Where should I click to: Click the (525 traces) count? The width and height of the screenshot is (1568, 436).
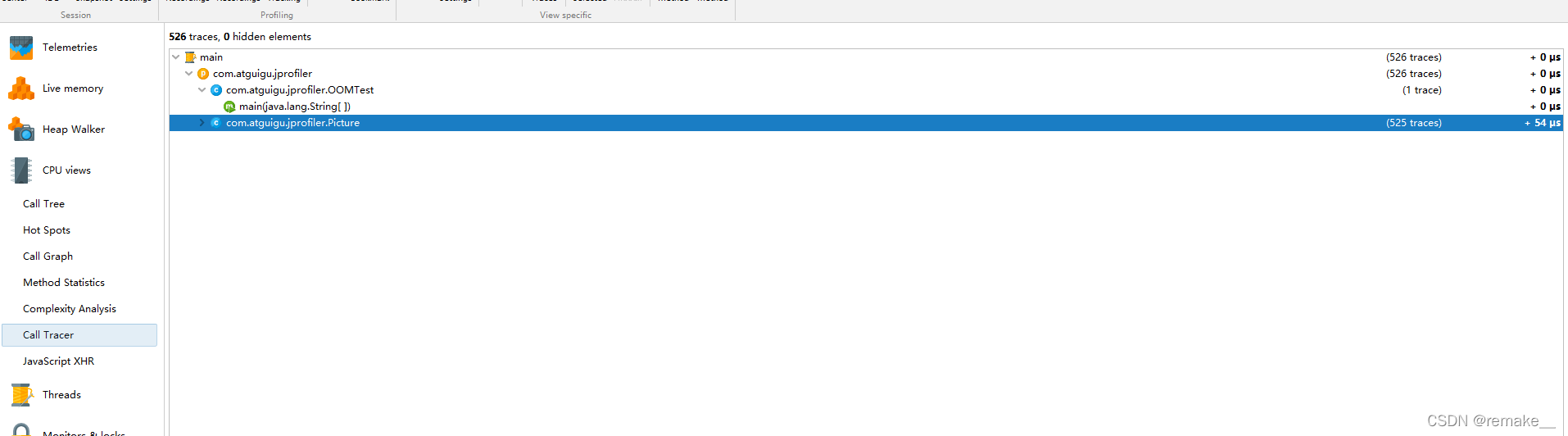(x=1414, y=123)
